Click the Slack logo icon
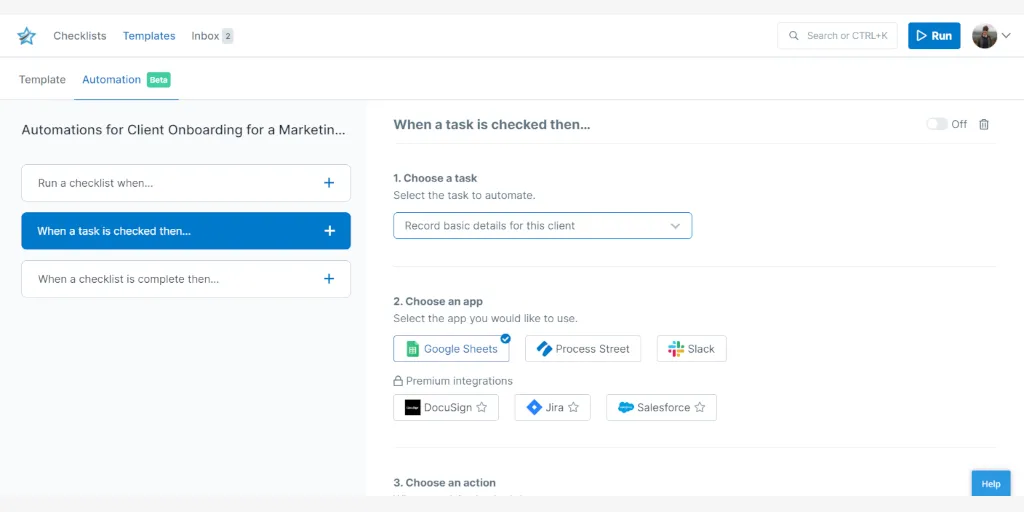Image resolution: width=1024 pixels, height=512 pixels. 676,349
